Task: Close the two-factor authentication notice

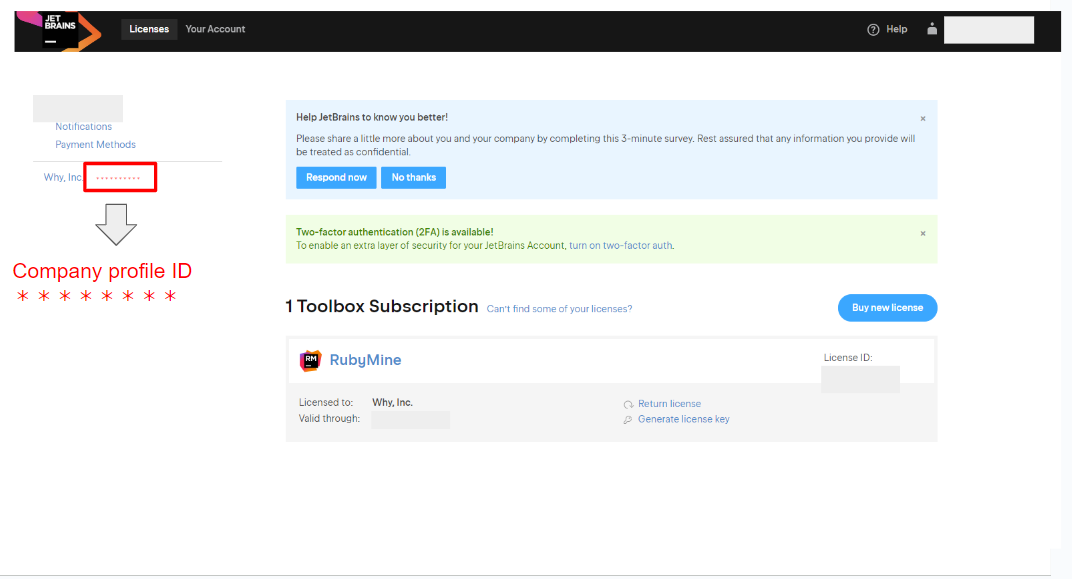Action: tap(923, 233)
